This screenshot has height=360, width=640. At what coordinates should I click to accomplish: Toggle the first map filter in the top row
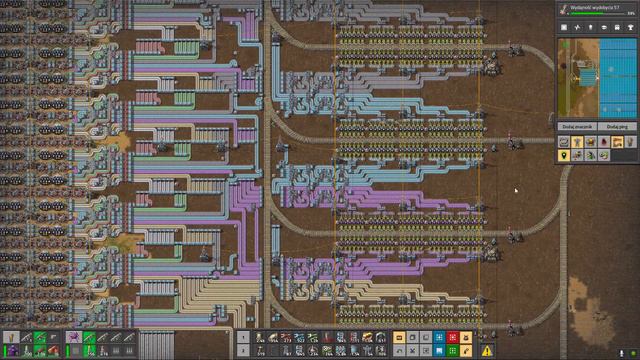tap(564, 142)
